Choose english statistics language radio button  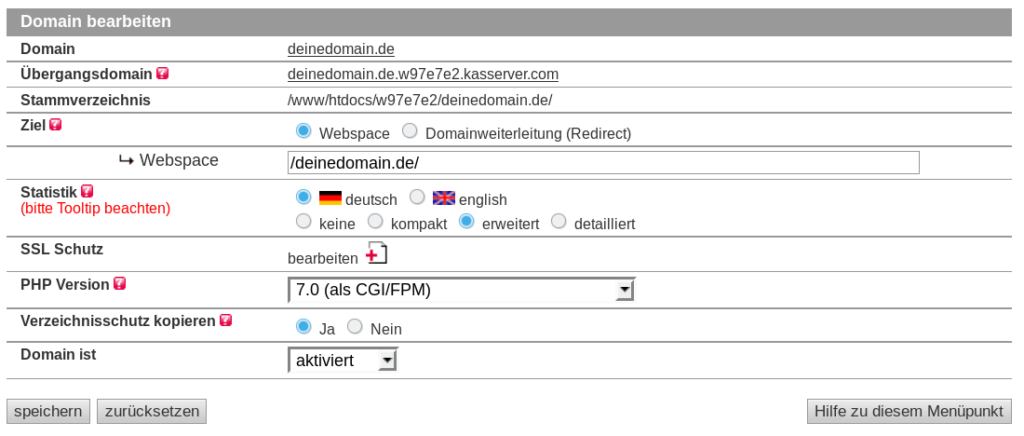pos(417,198)
